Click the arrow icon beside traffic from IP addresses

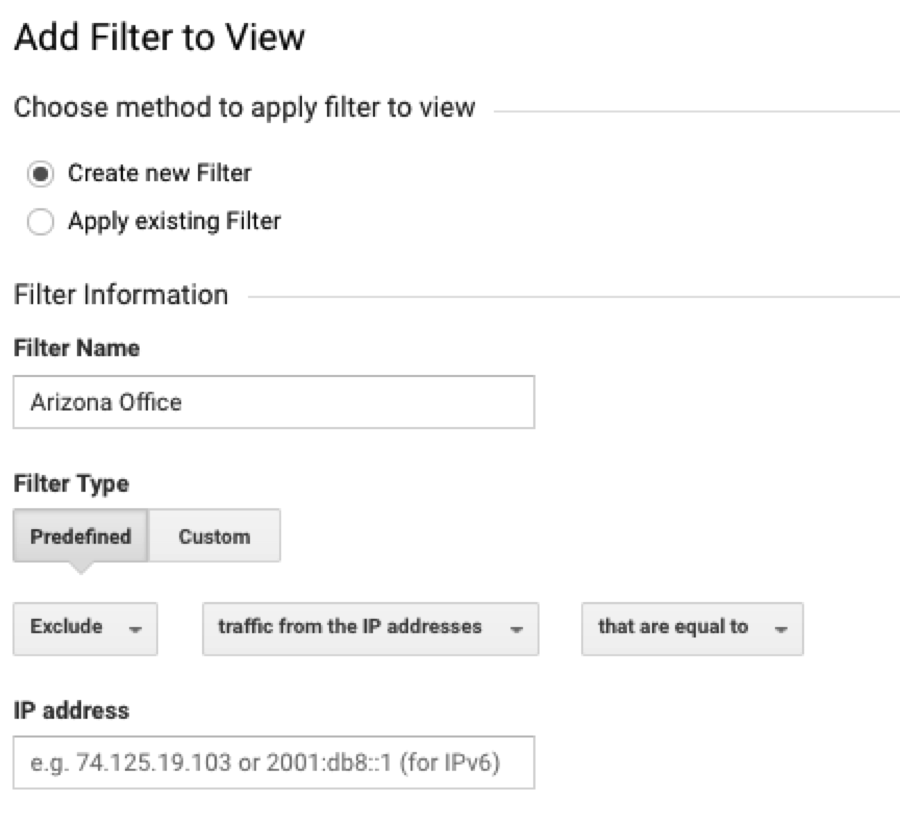(x=516, y=629)
